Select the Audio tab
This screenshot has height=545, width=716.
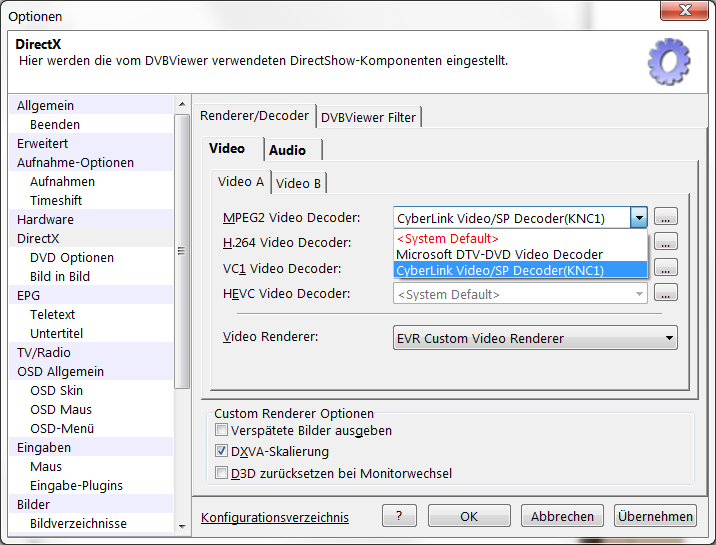[x=293, y=150]
